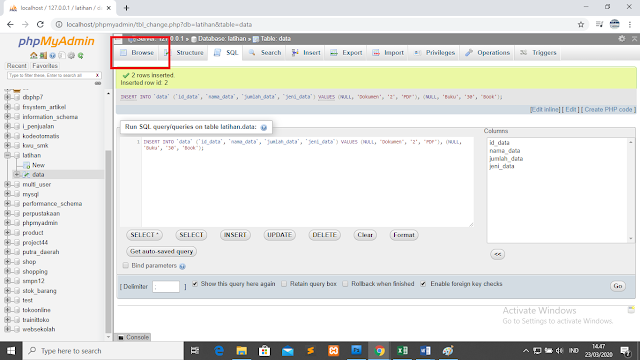This screenshot has width=640, height=360.
Task: Open Excel from the taskbar
Action: pyautogui.click(x=402, y=351)
